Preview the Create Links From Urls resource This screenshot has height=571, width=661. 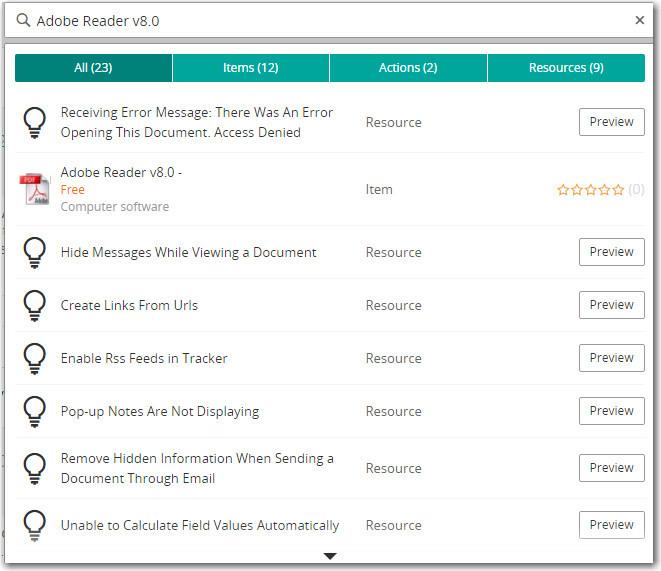point(612,305)
